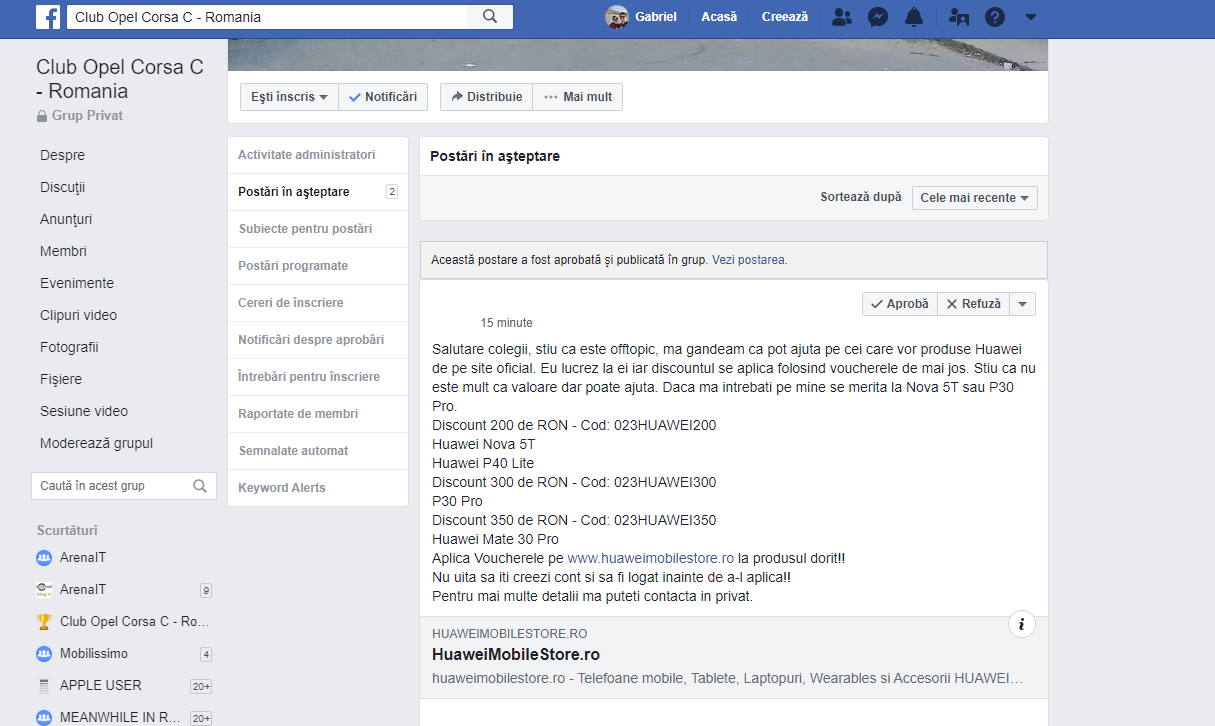Click Creează in top bar

[x=784, y=17]
